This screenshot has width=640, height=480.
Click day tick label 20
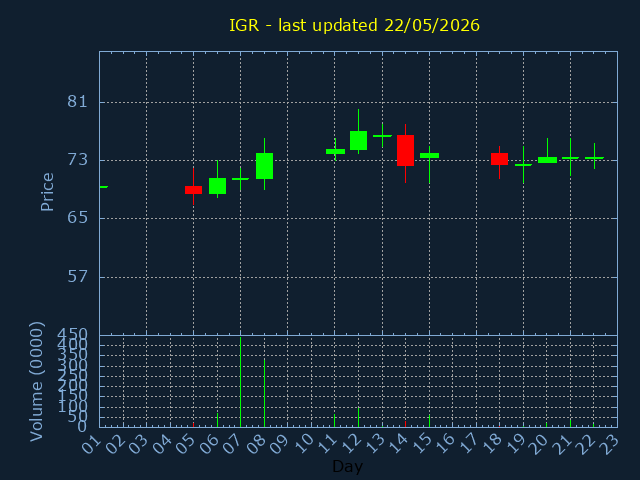[x=540, y=444]
